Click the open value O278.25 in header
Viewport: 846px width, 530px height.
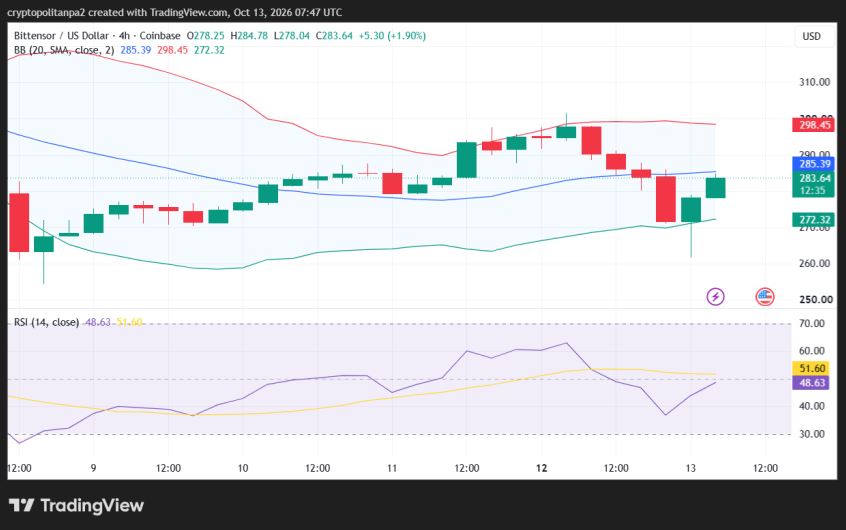[x=206, y=36]
